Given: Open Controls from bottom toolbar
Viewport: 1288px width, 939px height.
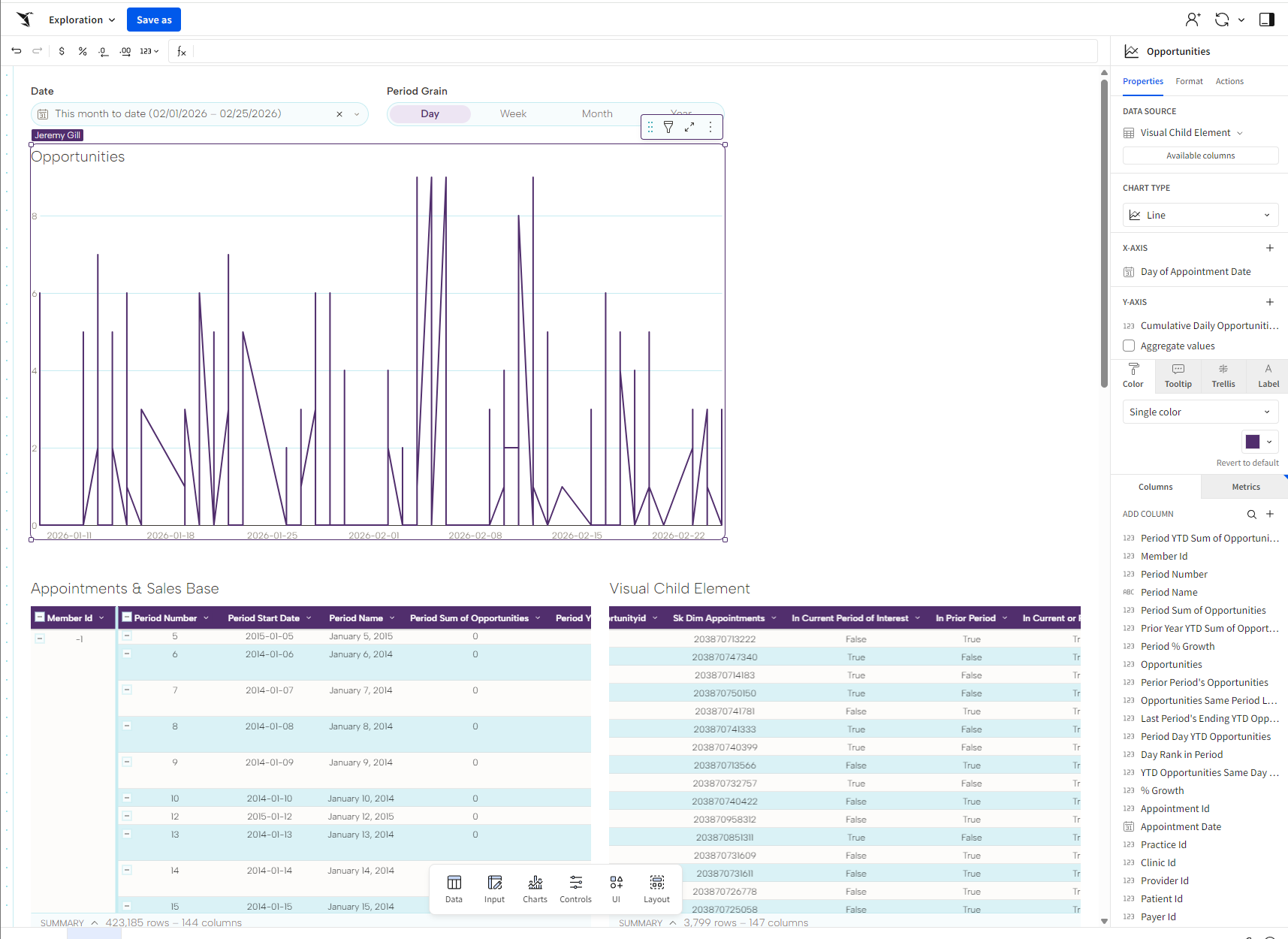Looking at the screenshot, I should tap(575, 889).
